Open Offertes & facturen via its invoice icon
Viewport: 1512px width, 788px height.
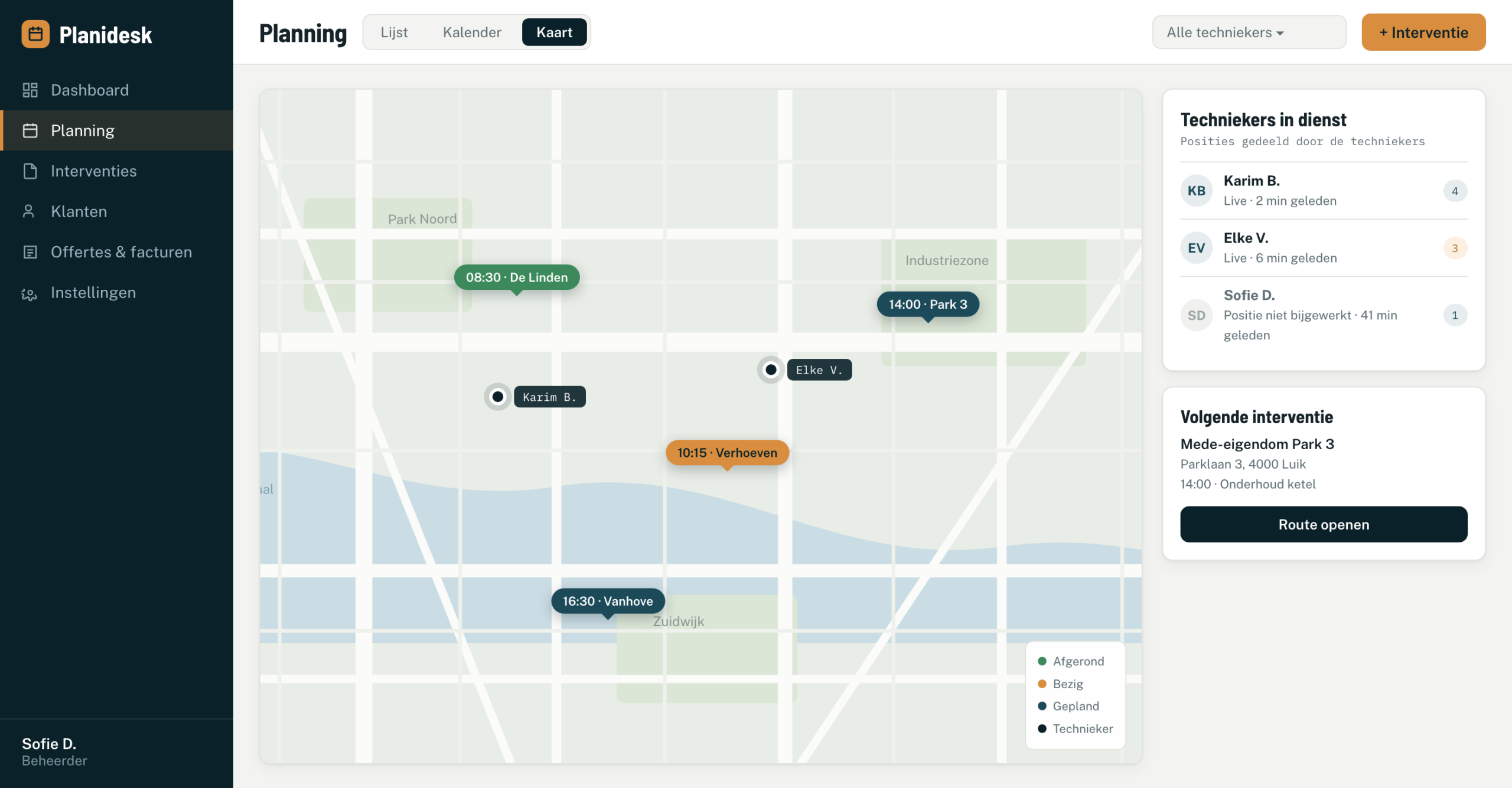30,252
